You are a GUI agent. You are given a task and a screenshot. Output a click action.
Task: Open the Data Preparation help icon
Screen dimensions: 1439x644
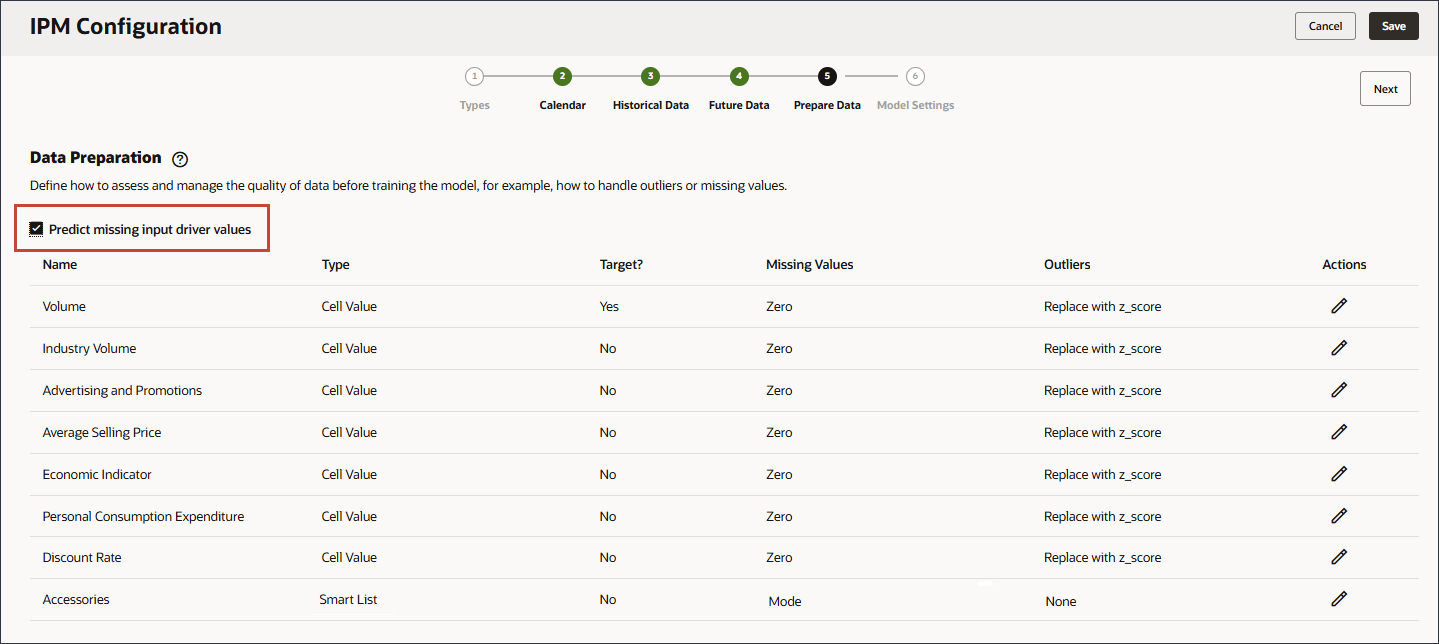[x=180, y=159]
